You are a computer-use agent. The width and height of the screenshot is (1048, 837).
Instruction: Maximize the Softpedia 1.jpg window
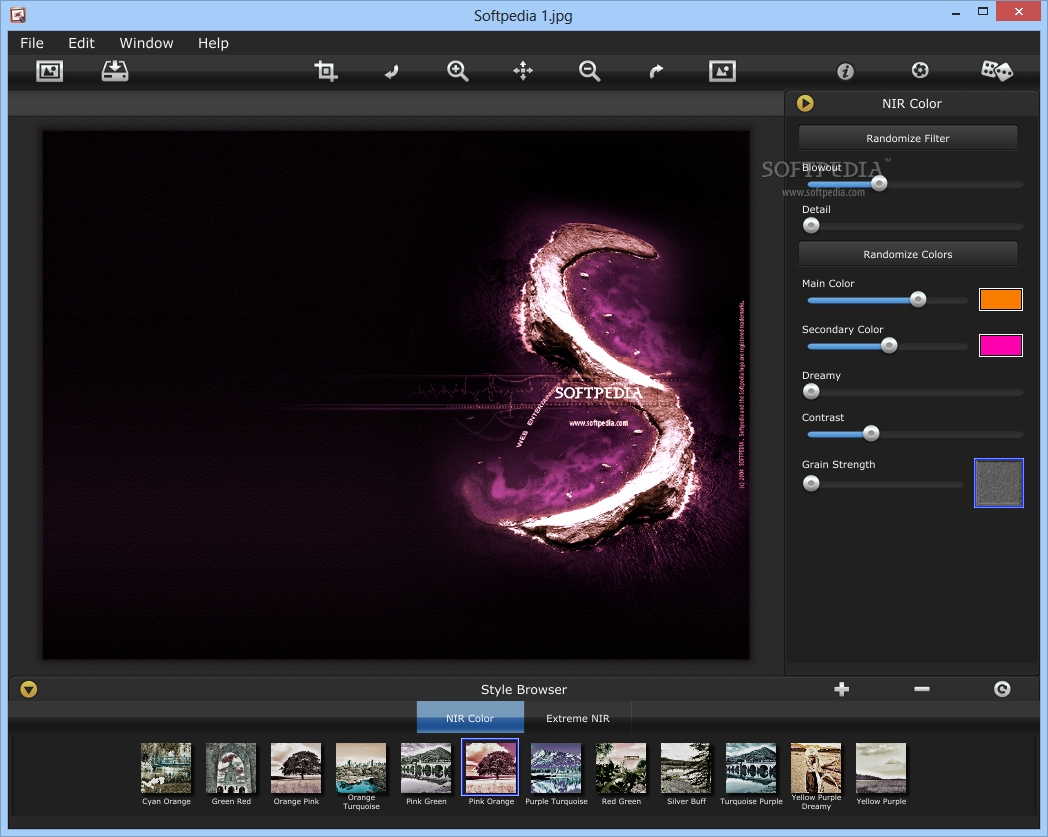click(982, 11)
